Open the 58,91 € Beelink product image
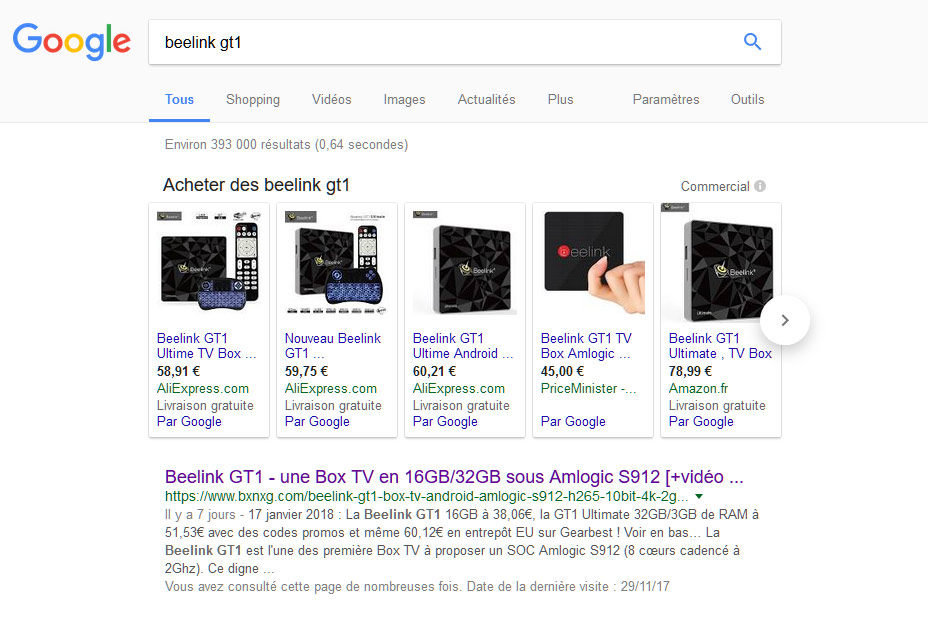 click(x=209, y=261)
